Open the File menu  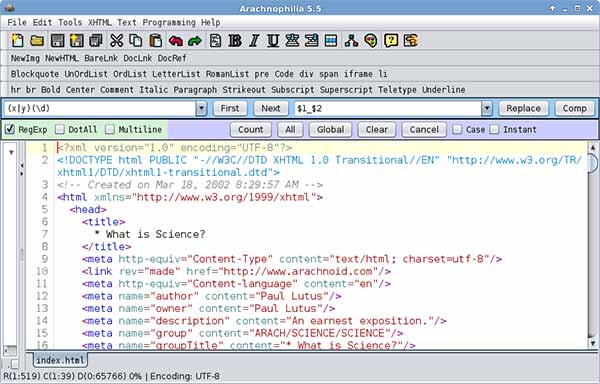tap(17, 23)
